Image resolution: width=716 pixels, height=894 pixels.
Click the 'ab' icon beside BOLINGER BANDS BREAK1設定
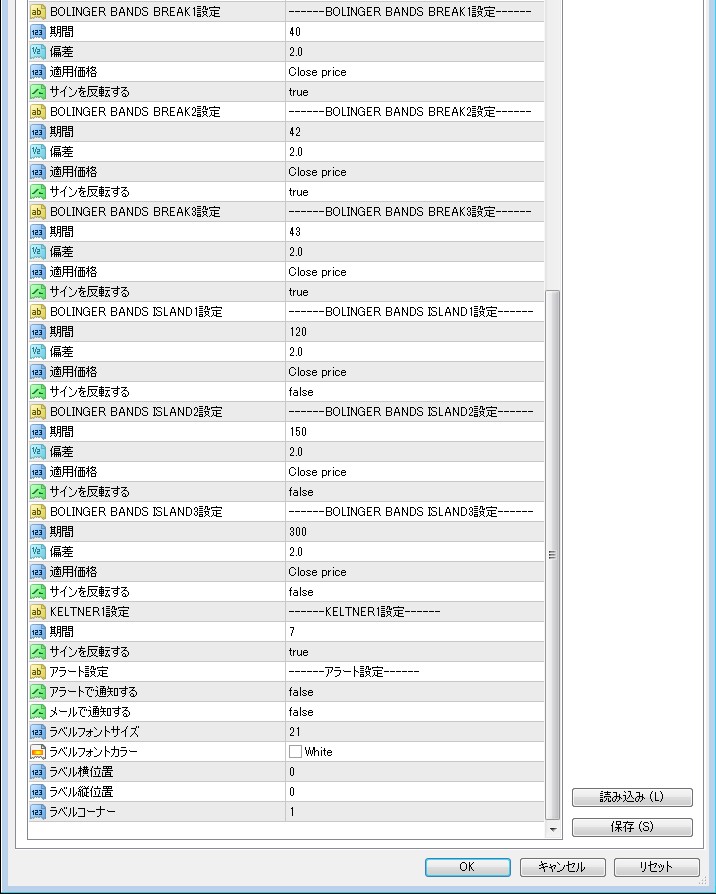pyautogui.click(x=38, y=12)
